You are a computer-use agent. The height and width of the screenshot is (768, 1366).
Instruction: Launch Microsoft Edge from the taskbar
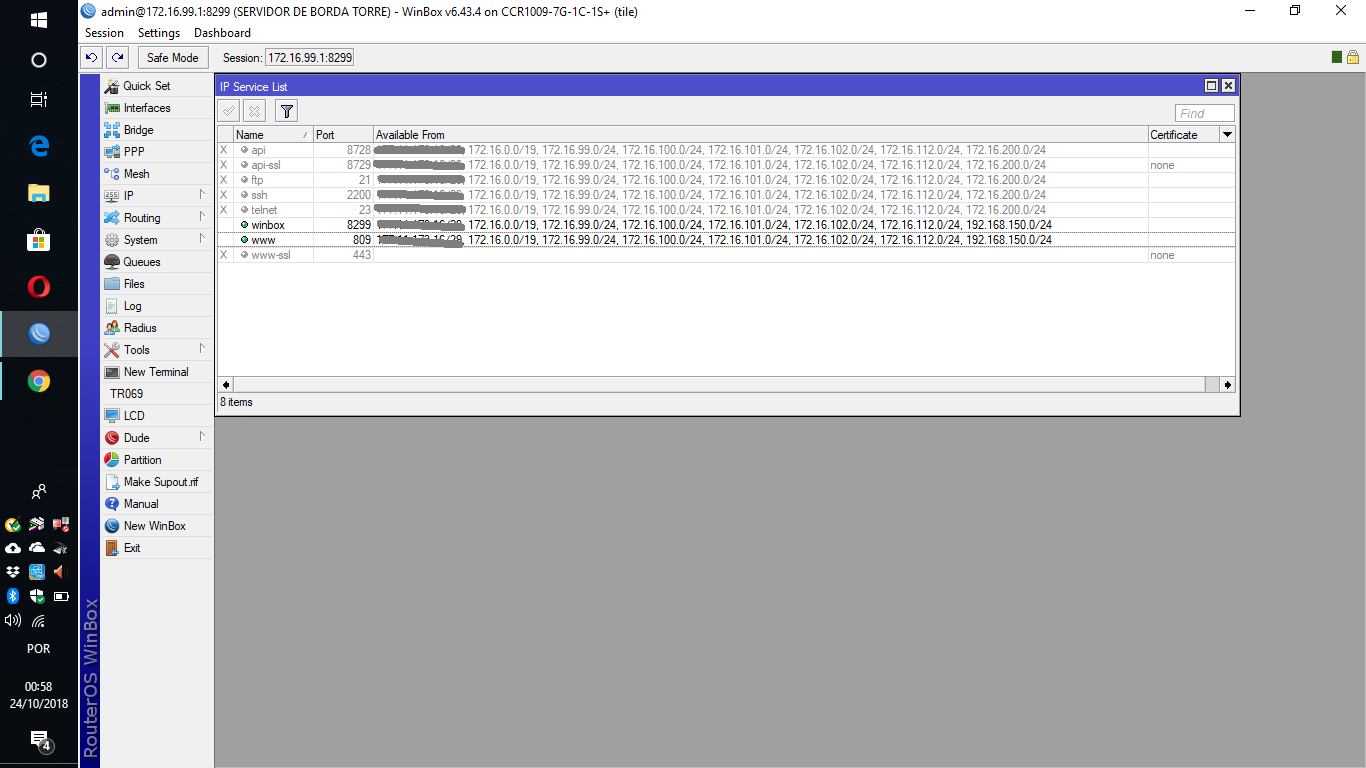[x=39, y=147]
